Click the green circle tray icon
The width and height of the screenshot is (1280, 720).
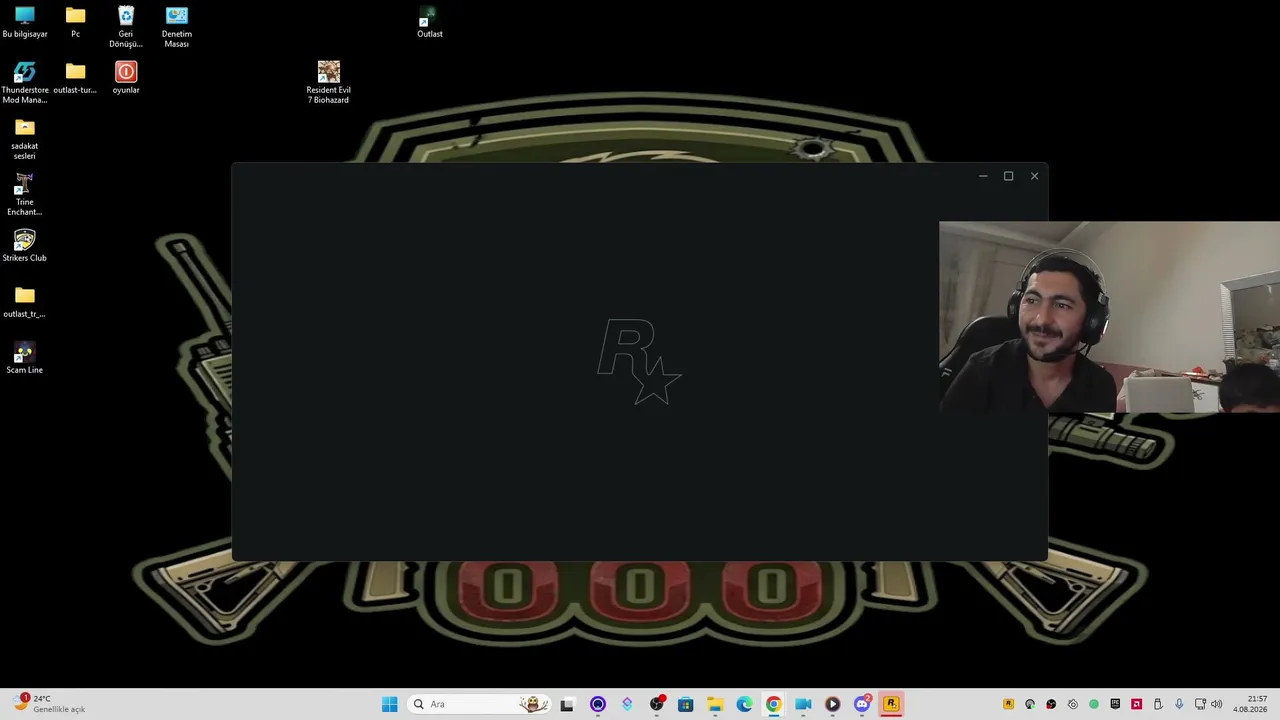point(1094,704)
